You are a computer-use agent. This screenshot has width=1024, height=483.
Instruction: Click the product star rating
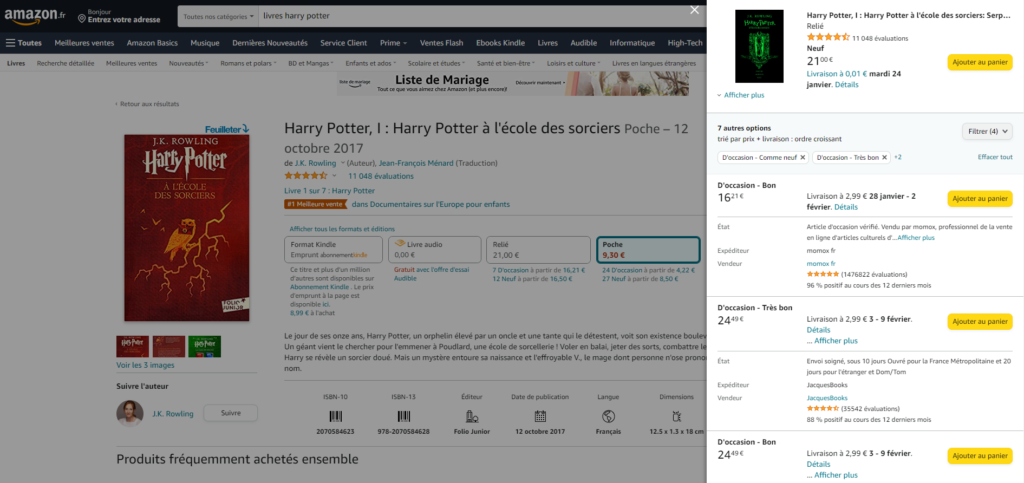point(306,176)
